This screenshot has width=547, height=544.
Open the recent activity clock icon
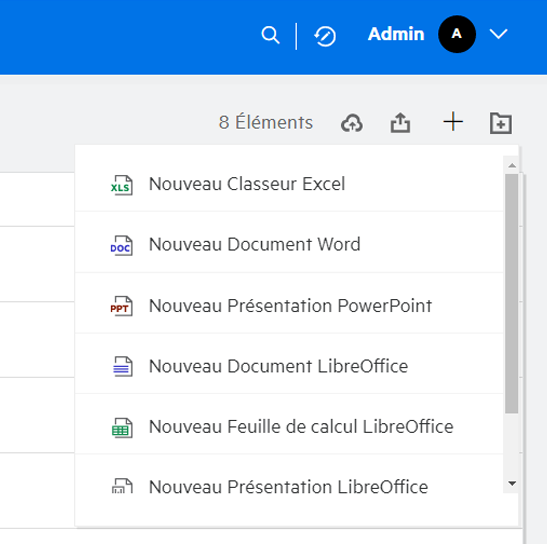(325, 36)
